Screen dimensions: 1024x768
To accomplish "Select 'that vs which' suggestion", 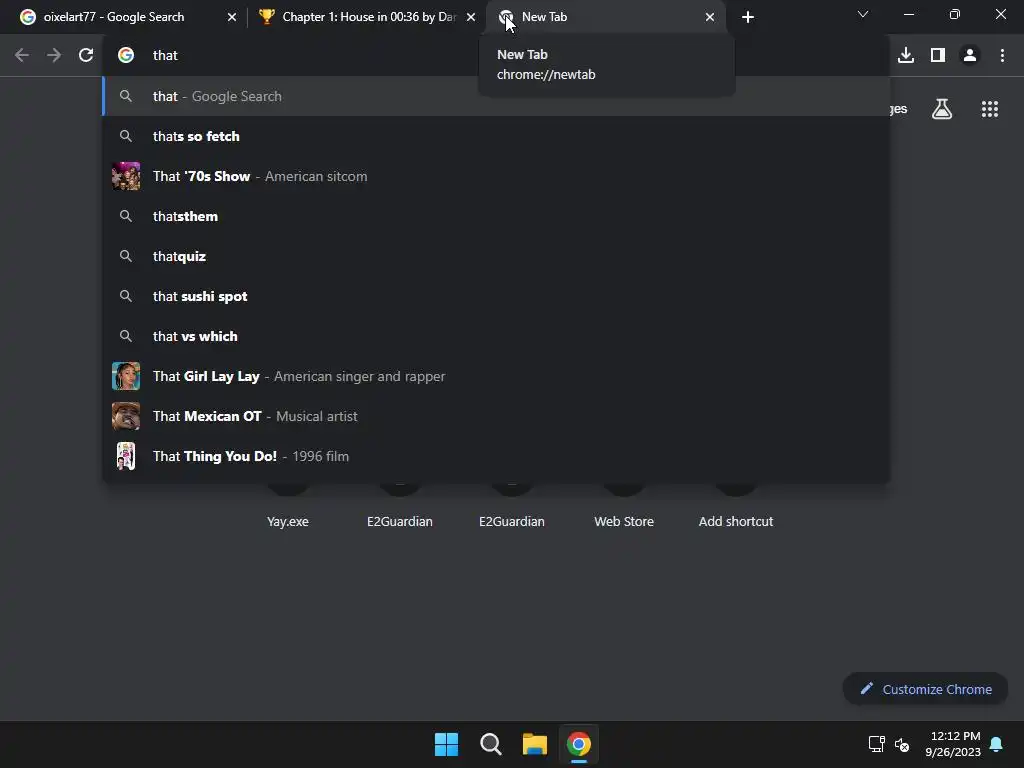I will click(x=496, y=336).
